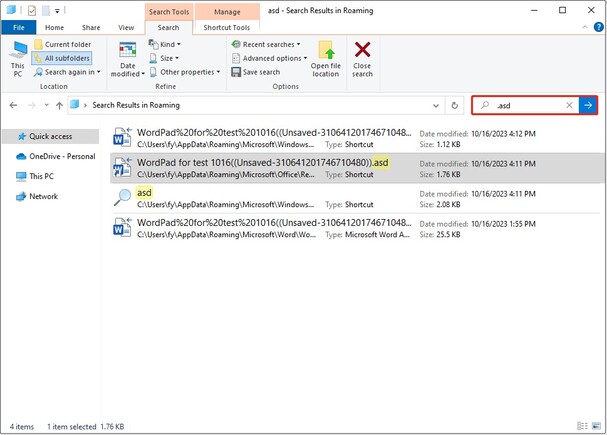Click New folder icon in quick access toolbar
Image resolution: width=607 pixels, height=435 pixels.
46,11
